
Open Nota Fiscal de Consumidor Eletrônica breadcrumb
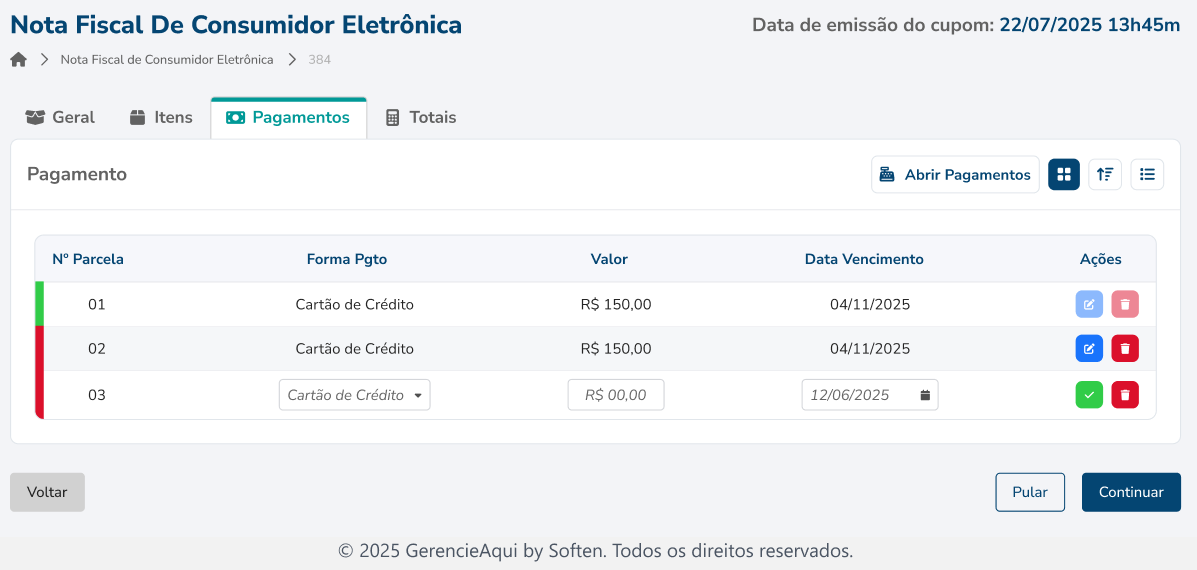pos(167,60)
